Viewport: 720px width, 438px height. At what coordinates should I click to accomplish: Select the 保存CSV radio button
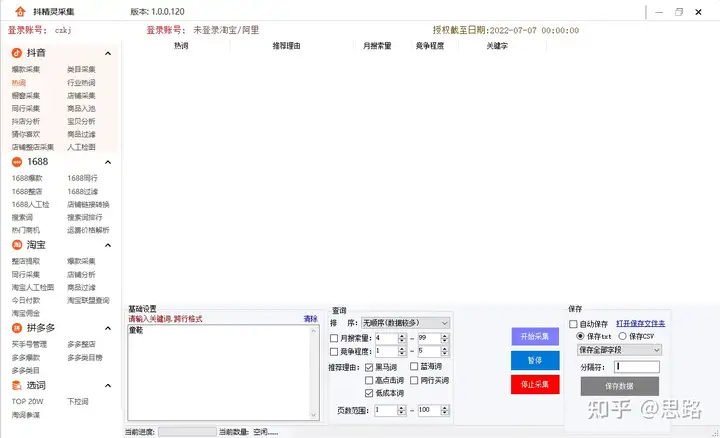coord(622,336)
